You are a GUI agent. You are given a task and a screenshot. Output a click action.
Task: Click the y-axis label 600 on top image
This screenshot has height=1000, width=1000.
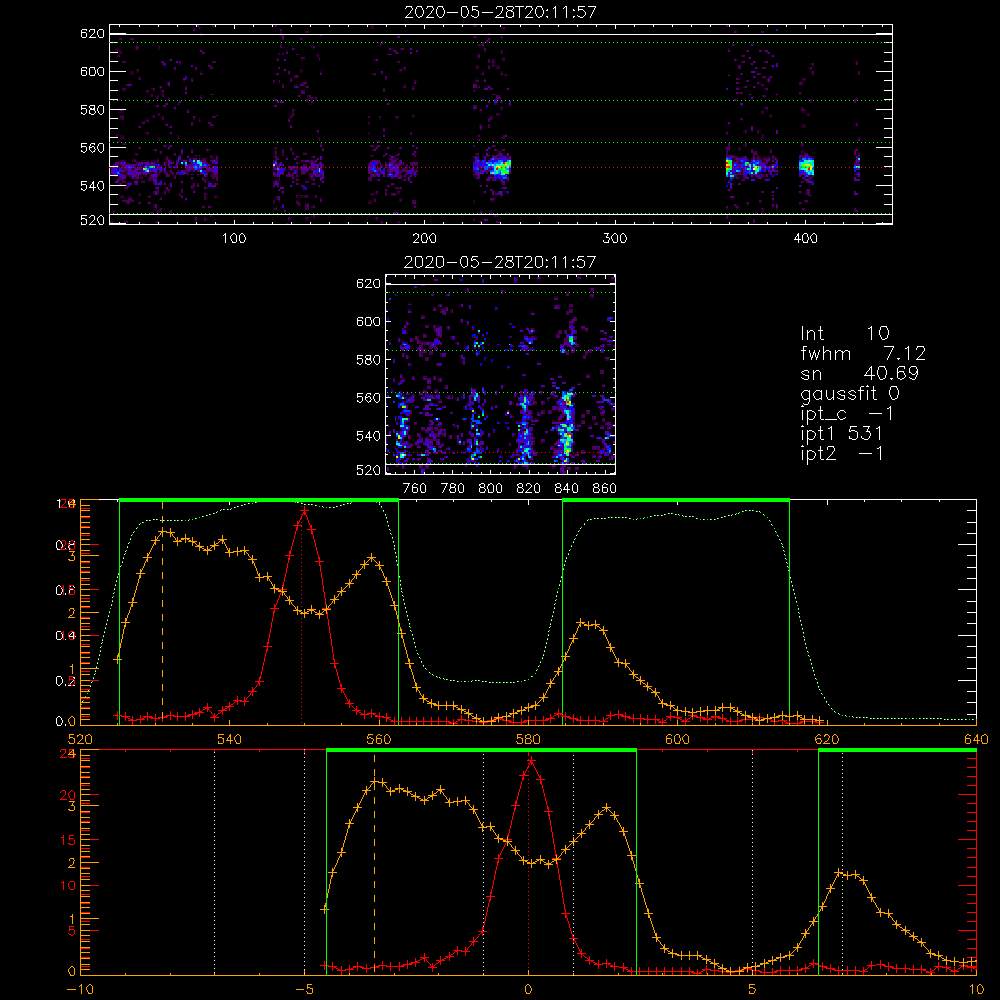92,71
